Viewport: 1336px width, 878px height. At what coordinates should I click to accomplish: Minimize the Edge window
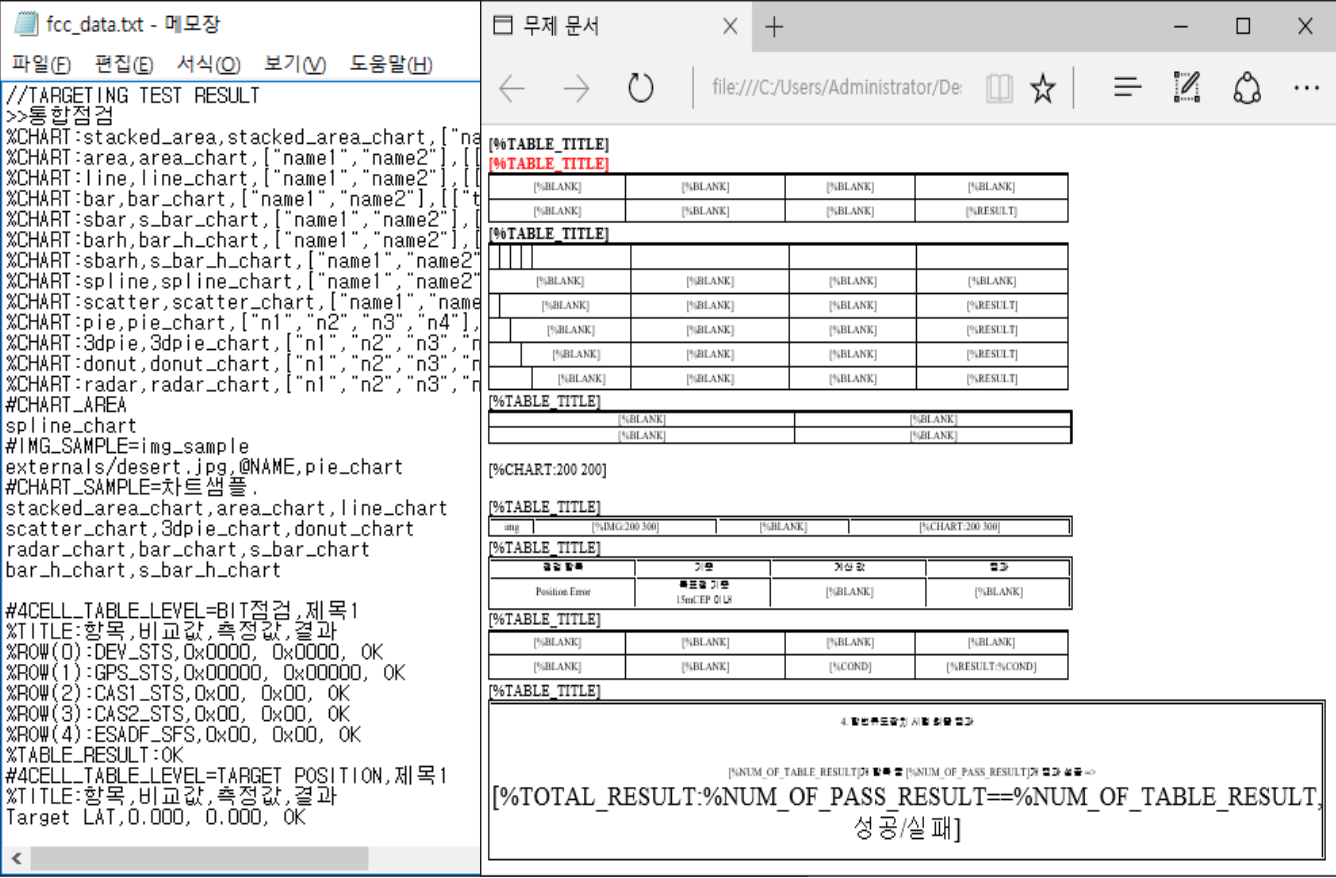coord(1181,27)
